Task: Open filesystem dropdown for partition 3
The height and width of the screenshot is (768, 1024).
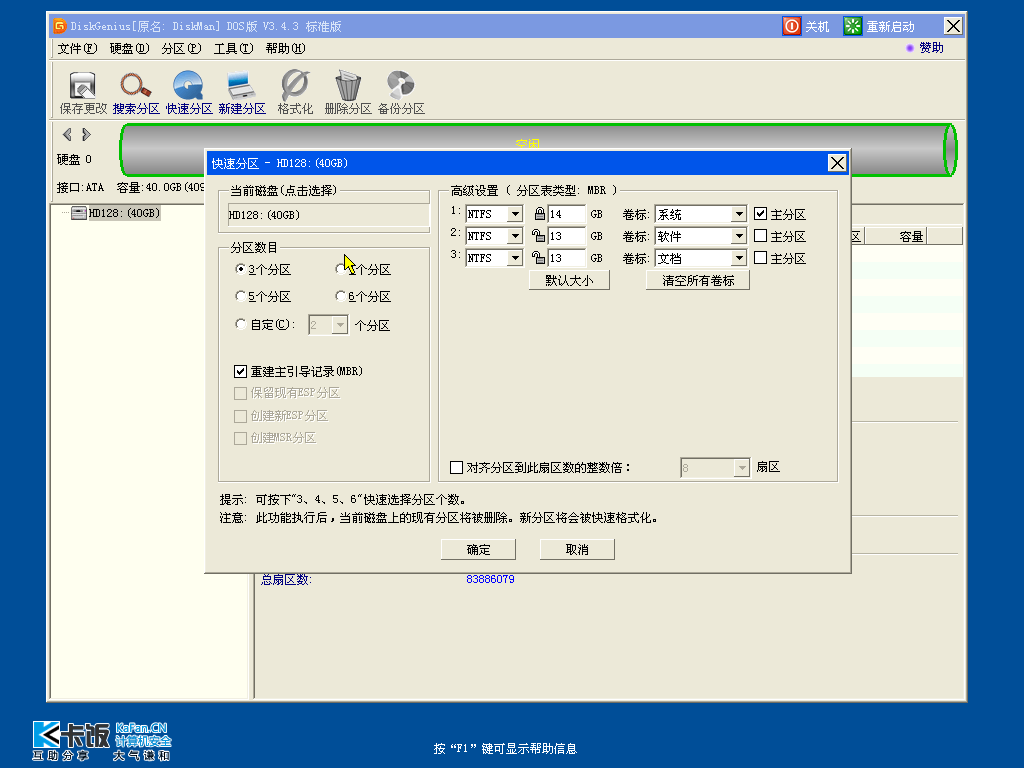Action: pyautogui.click(x=515, y=259)
